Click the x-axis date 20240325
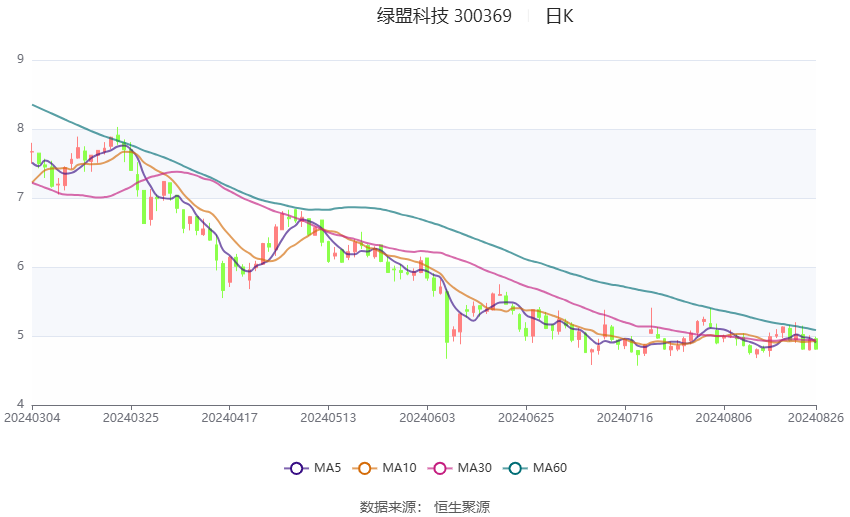This screenshot has height=517, width=850. tap(131, 418)
